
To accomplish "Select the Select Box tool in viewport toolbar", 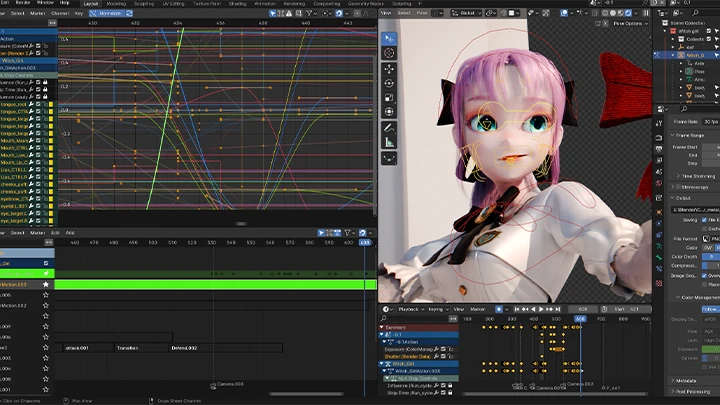I will click(389, 39).
